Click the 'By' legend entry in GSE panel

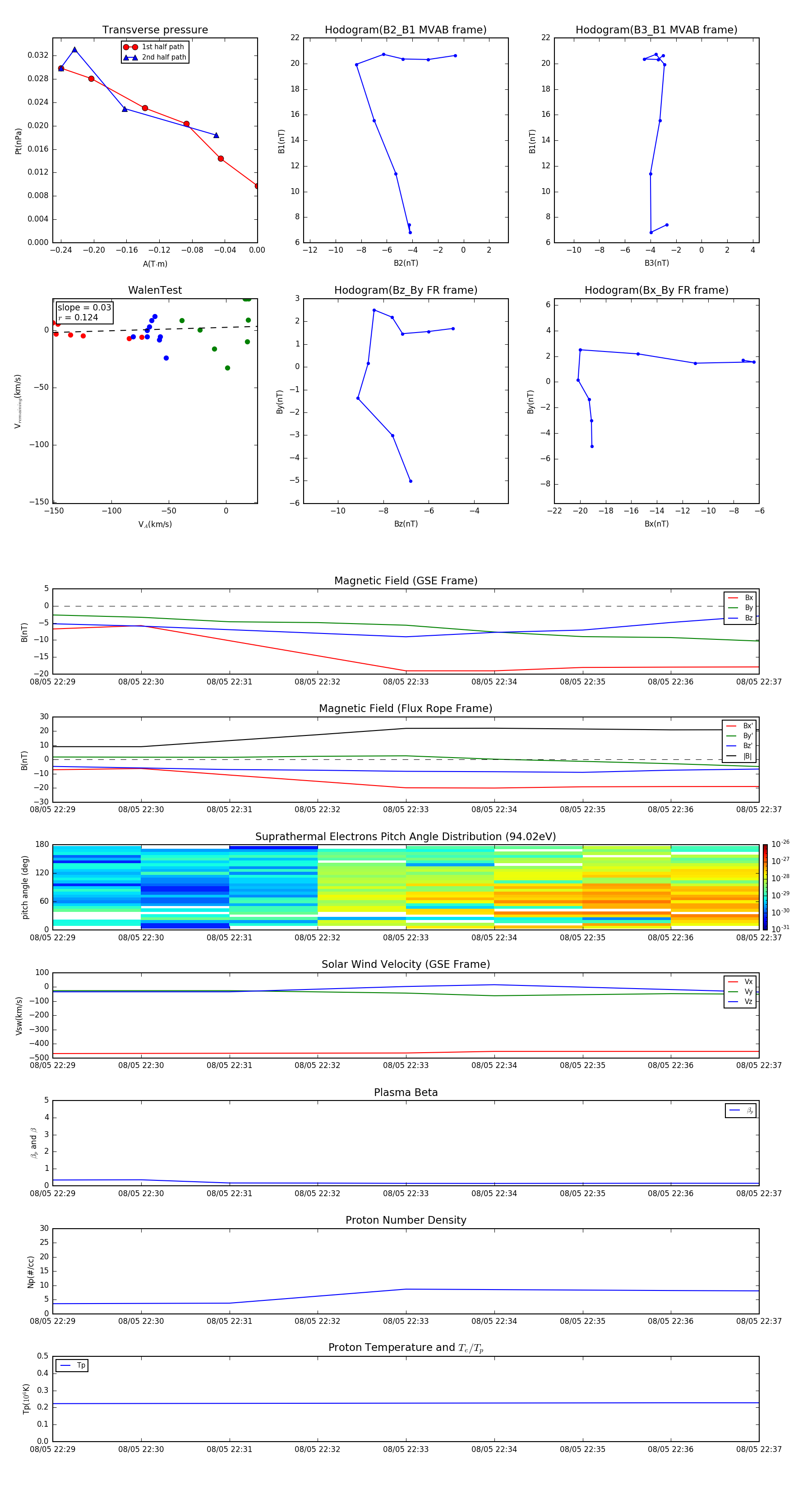pos(740,608)
